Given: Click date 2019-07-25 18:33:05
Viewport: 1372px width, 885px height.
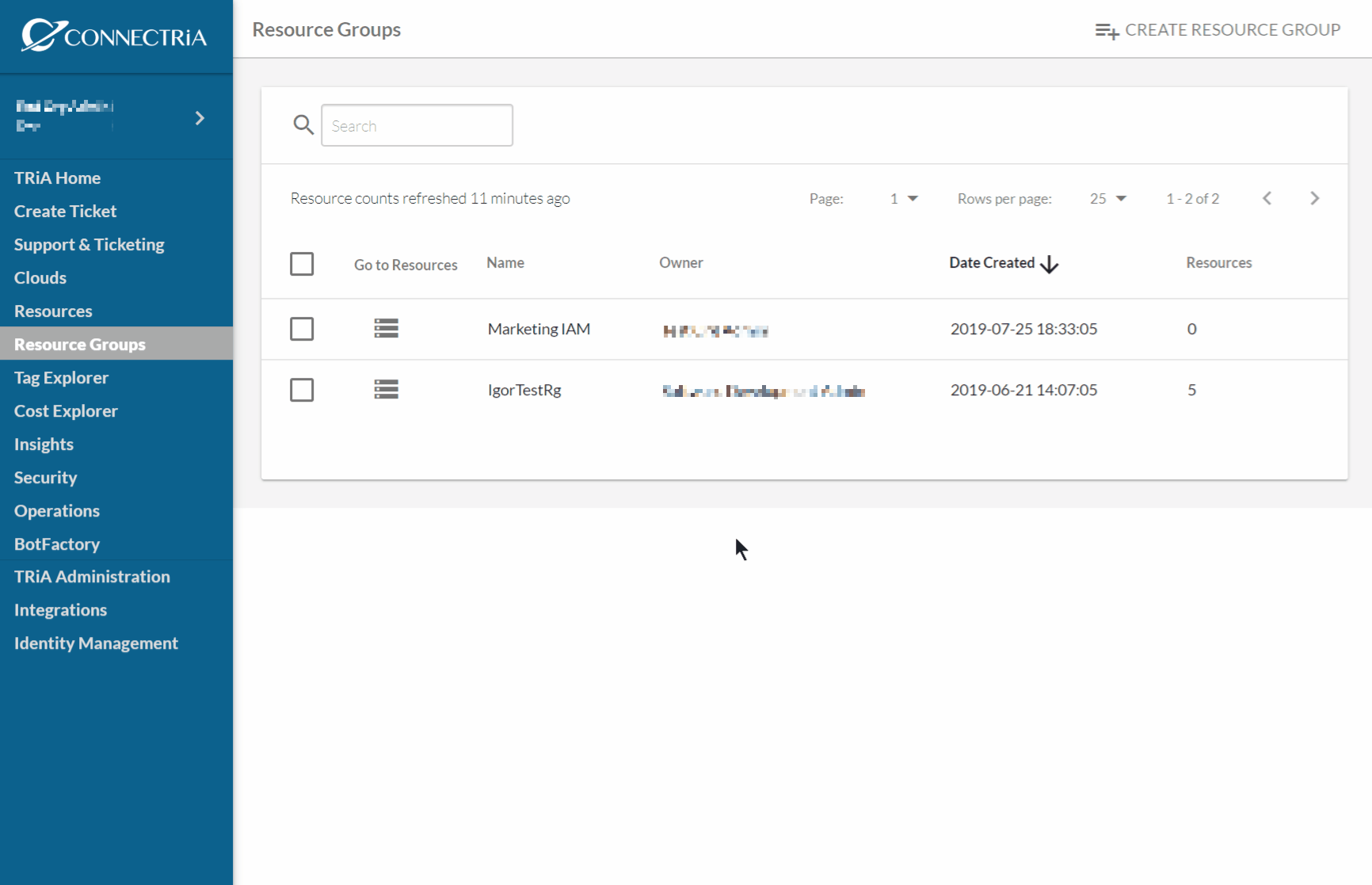Looking at the screenshot, I should pyautogui.click(x=1023, y=329).
